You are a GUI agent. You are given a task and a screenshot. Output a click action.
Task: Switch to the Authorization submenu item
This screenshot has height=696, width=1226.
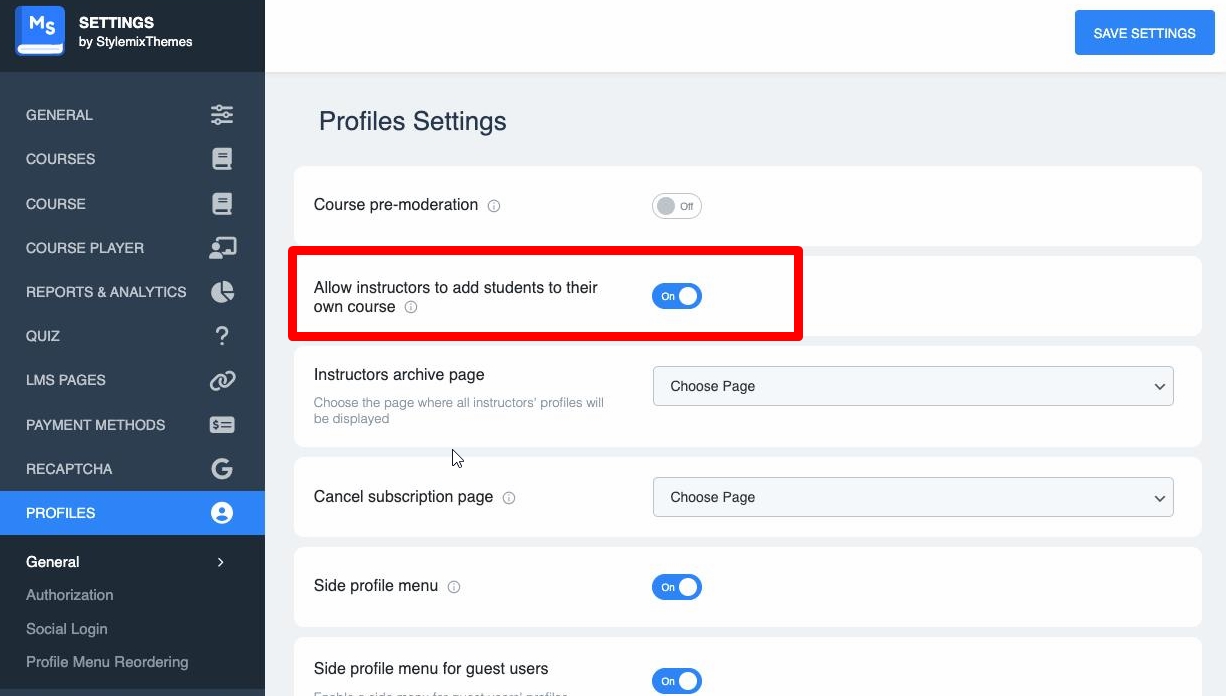point(70,595)
